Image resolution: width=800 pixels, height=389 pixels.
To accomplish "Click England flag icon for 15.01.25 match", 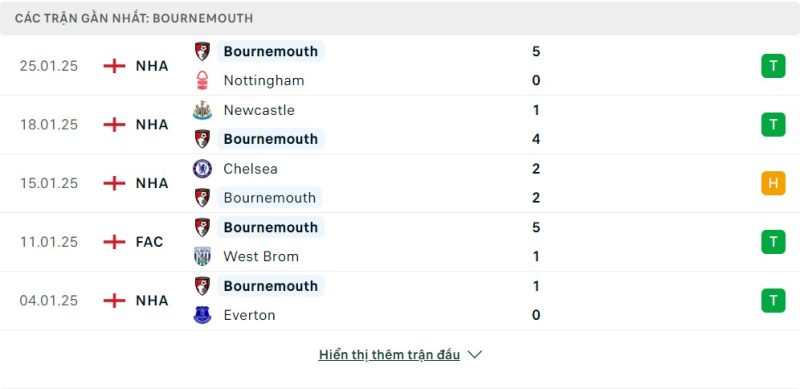I will click(114, 183).
